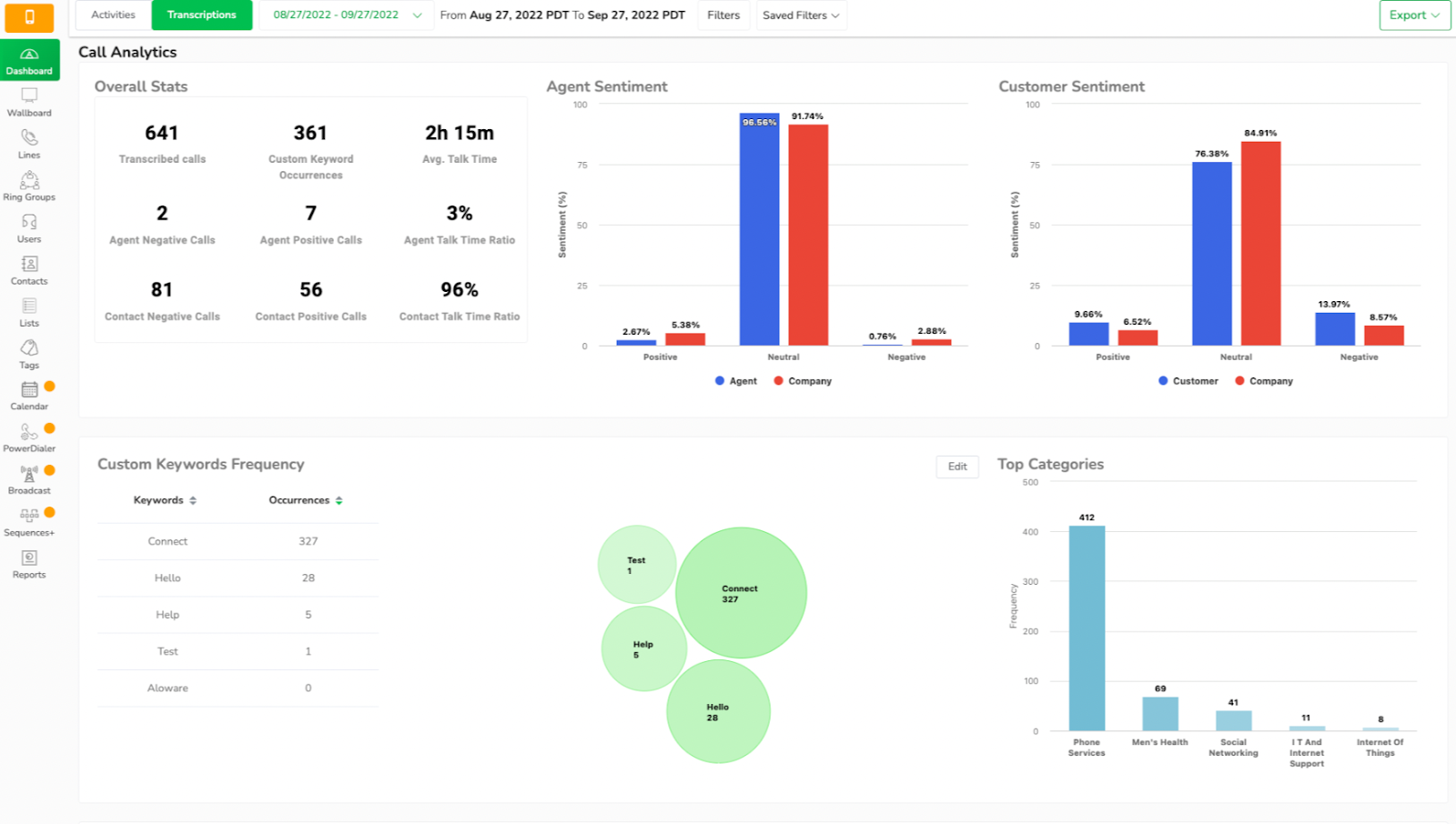Click the Company Neutral red bar 91.74%
1456x824 pixels.
pyautogui.click(x=808, y=235)
